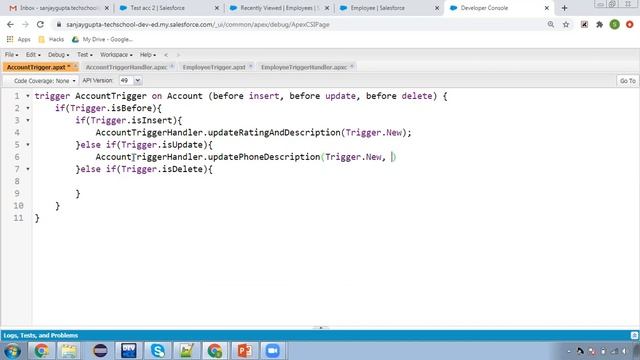Close the EmployeeTrigger.apxt editor tab
The width and height of the screenshot is (640, 360).
(251, 67)
